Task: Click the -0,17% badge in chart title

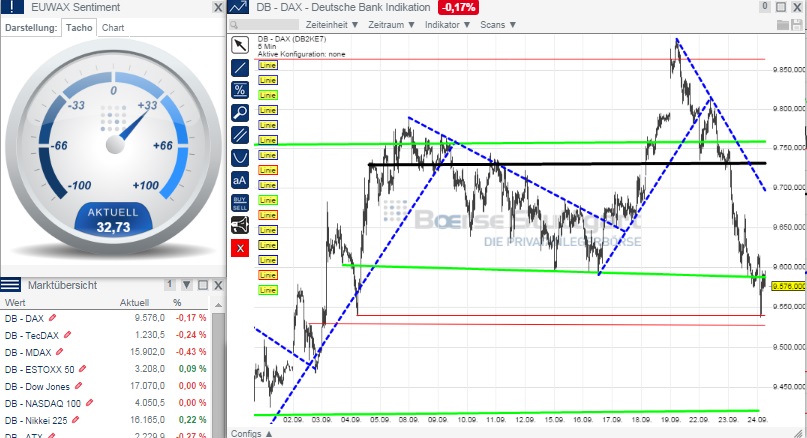Action: [x=458, y=7]
